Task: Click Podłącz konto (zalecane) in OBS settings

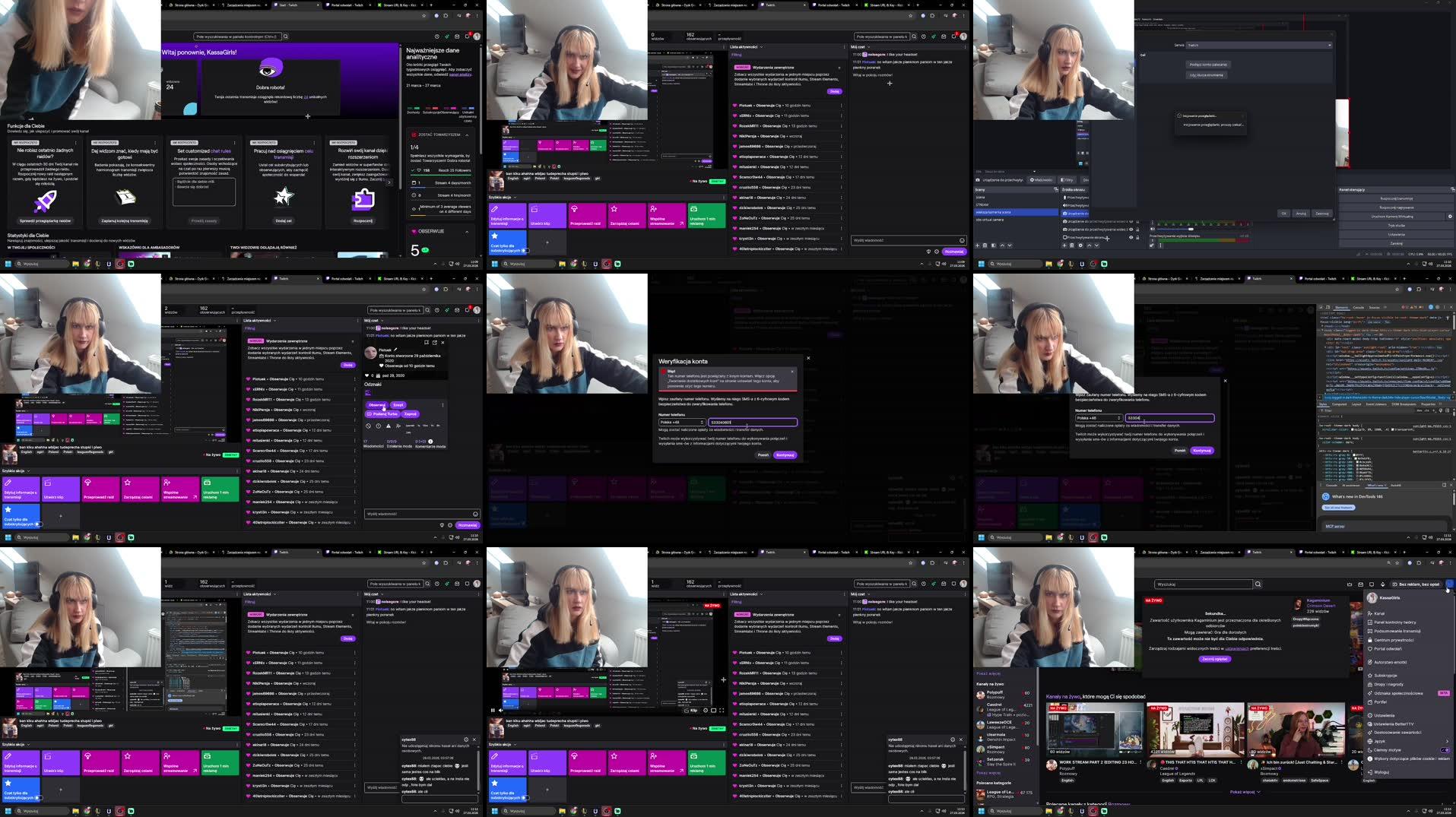Action: (x=1209, y=65)
